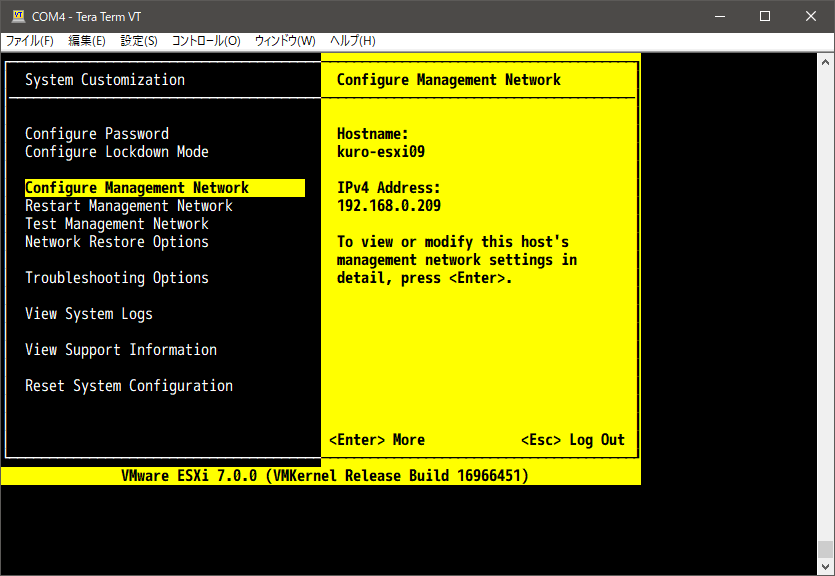Select Test Management Network
This screenshot has width=835, height=576.
[117, 224]
